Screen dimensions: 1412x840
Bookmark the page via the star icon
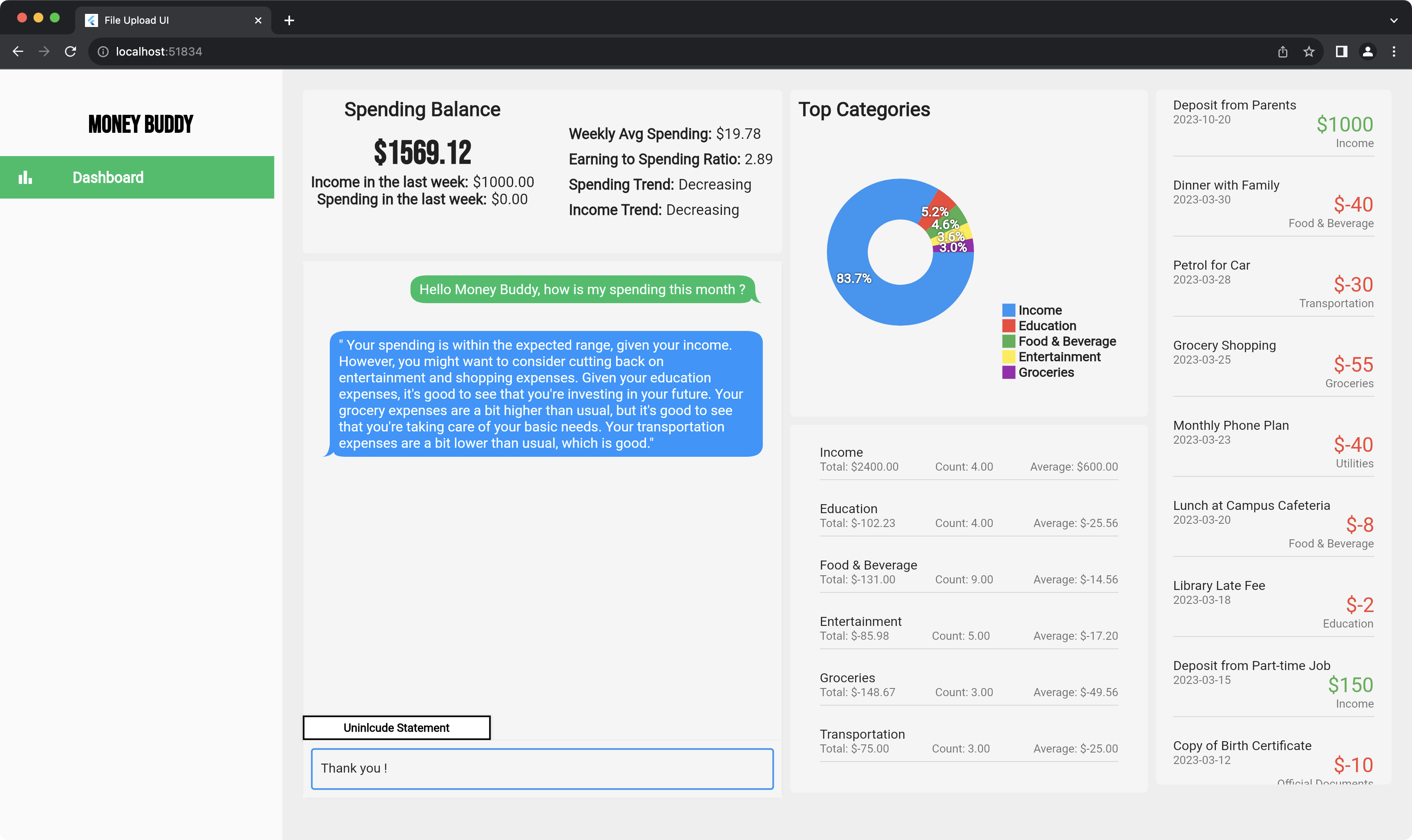pyautogui.click(x=1309, y=51)
